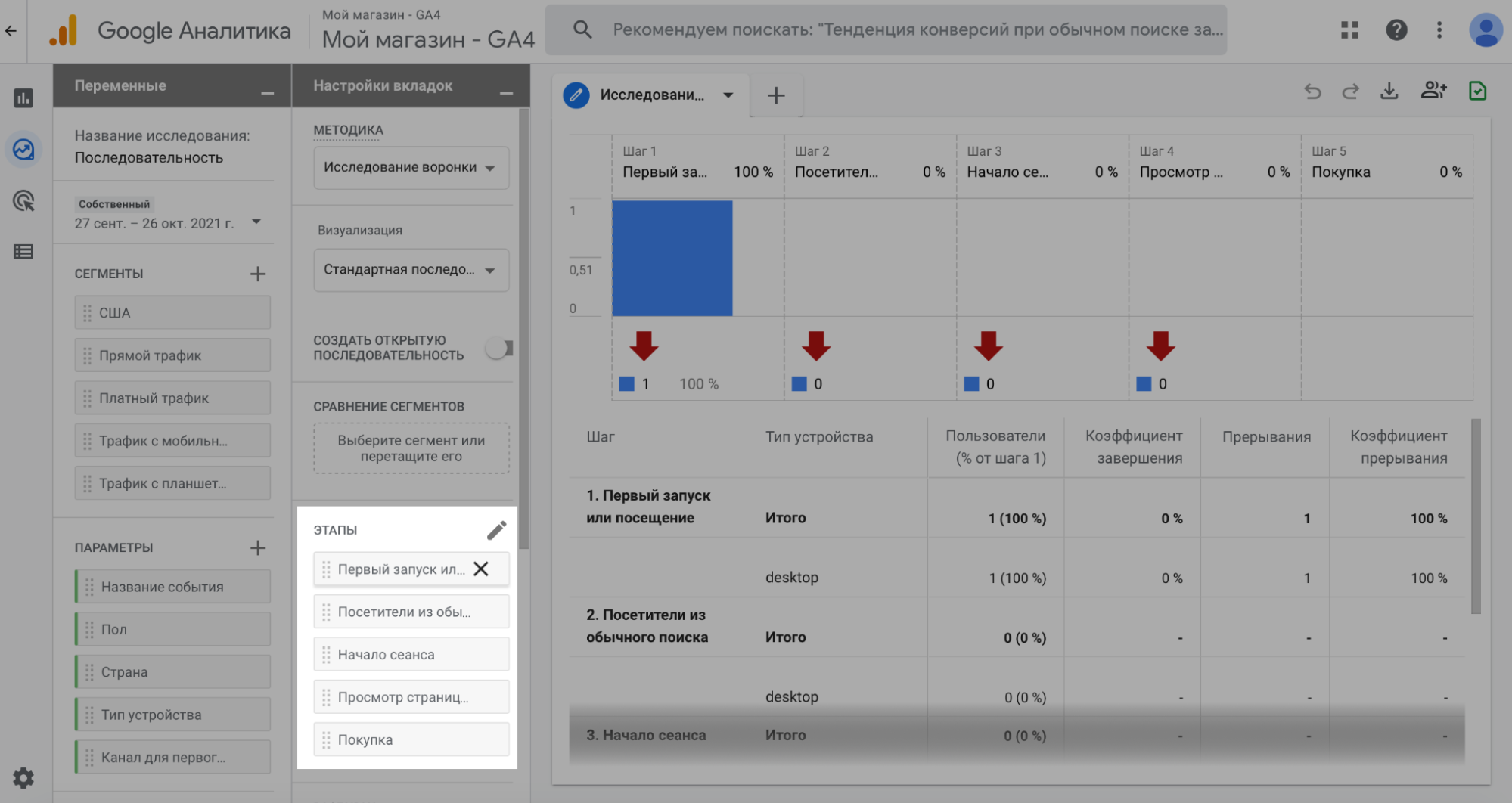Share exploration with add-user icon
Screen dimensions: 1512x803
click(x=1433, y=91)
